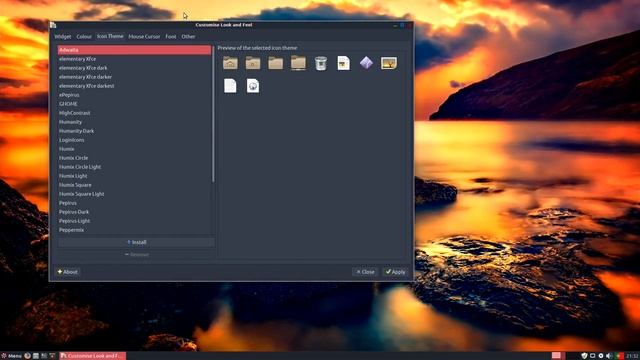Screen dimensions: 640x360
Task: Open the Mouse Cursor tab
Action: click(x=144, y=36)
